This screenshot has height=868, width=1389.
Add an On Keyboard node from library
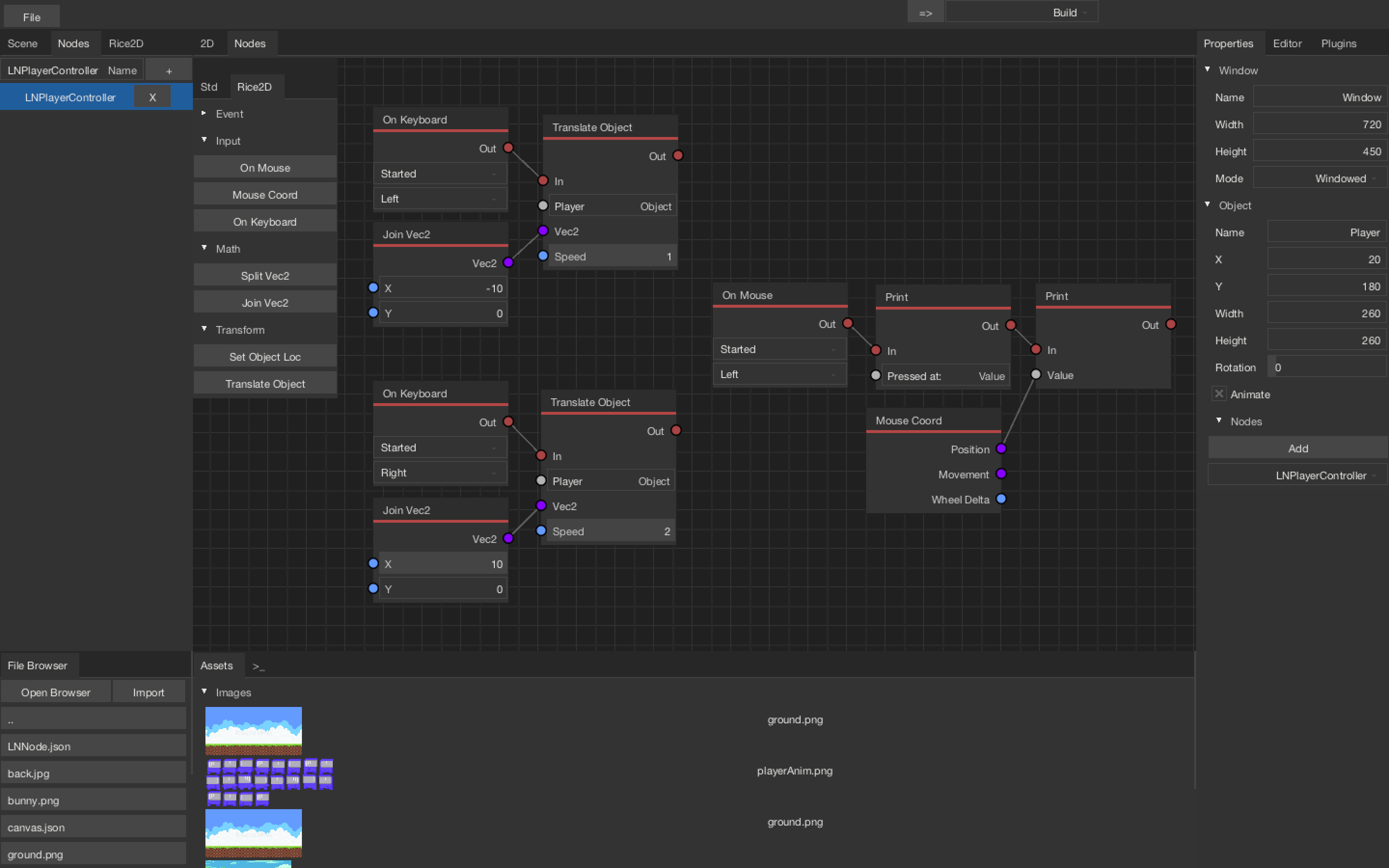[265, 222]
